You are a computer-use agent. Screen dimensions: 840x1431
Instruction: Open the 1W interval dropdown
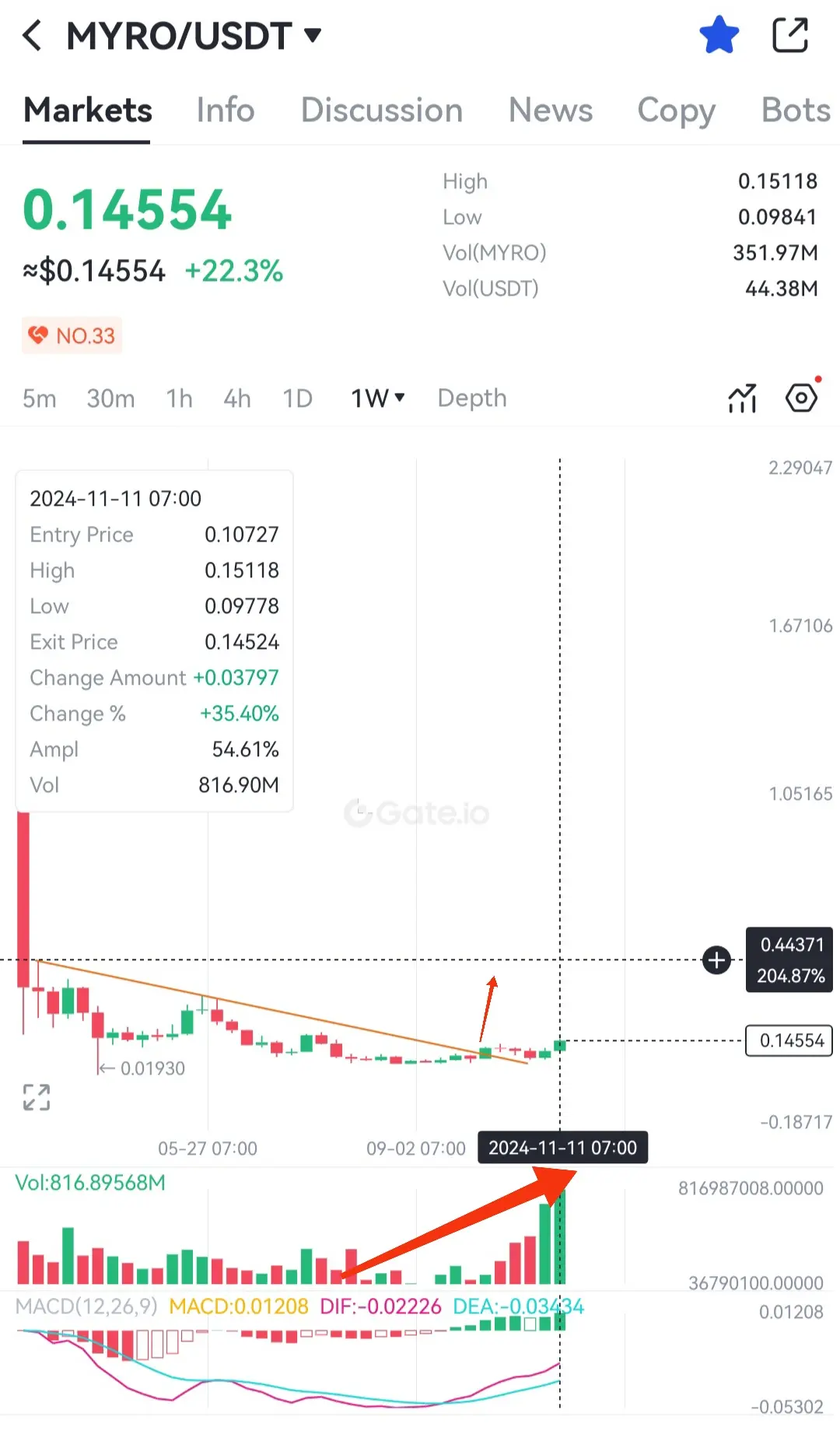click(x=378, y=398)
